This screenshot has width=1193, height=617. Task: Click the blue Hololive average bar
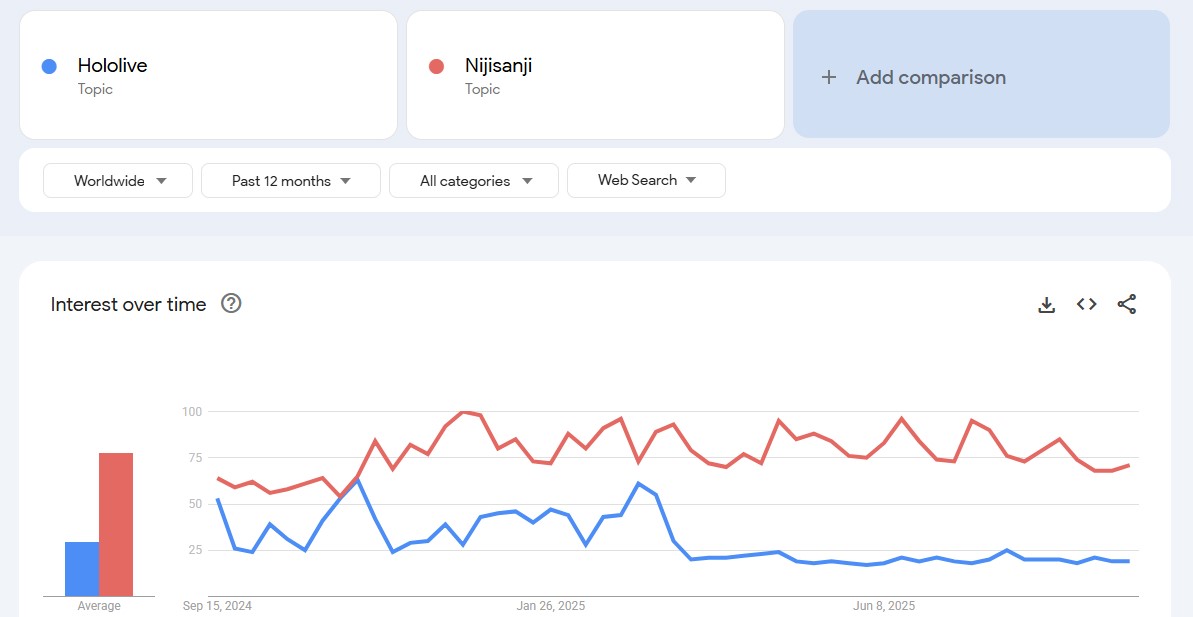tap(82, 569)
